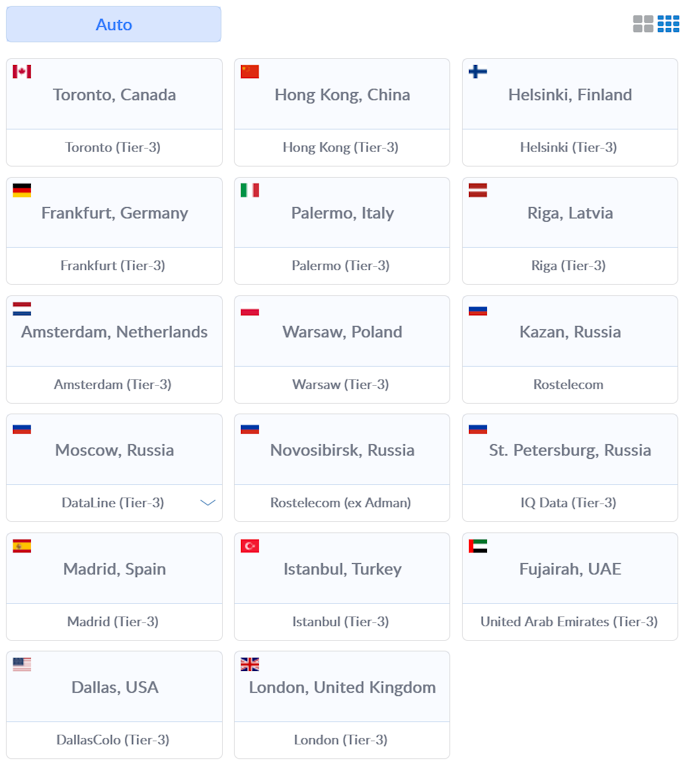Click the Italy flag icon
The width and height of the screenshot is (700, 767).
pos(250,190)
